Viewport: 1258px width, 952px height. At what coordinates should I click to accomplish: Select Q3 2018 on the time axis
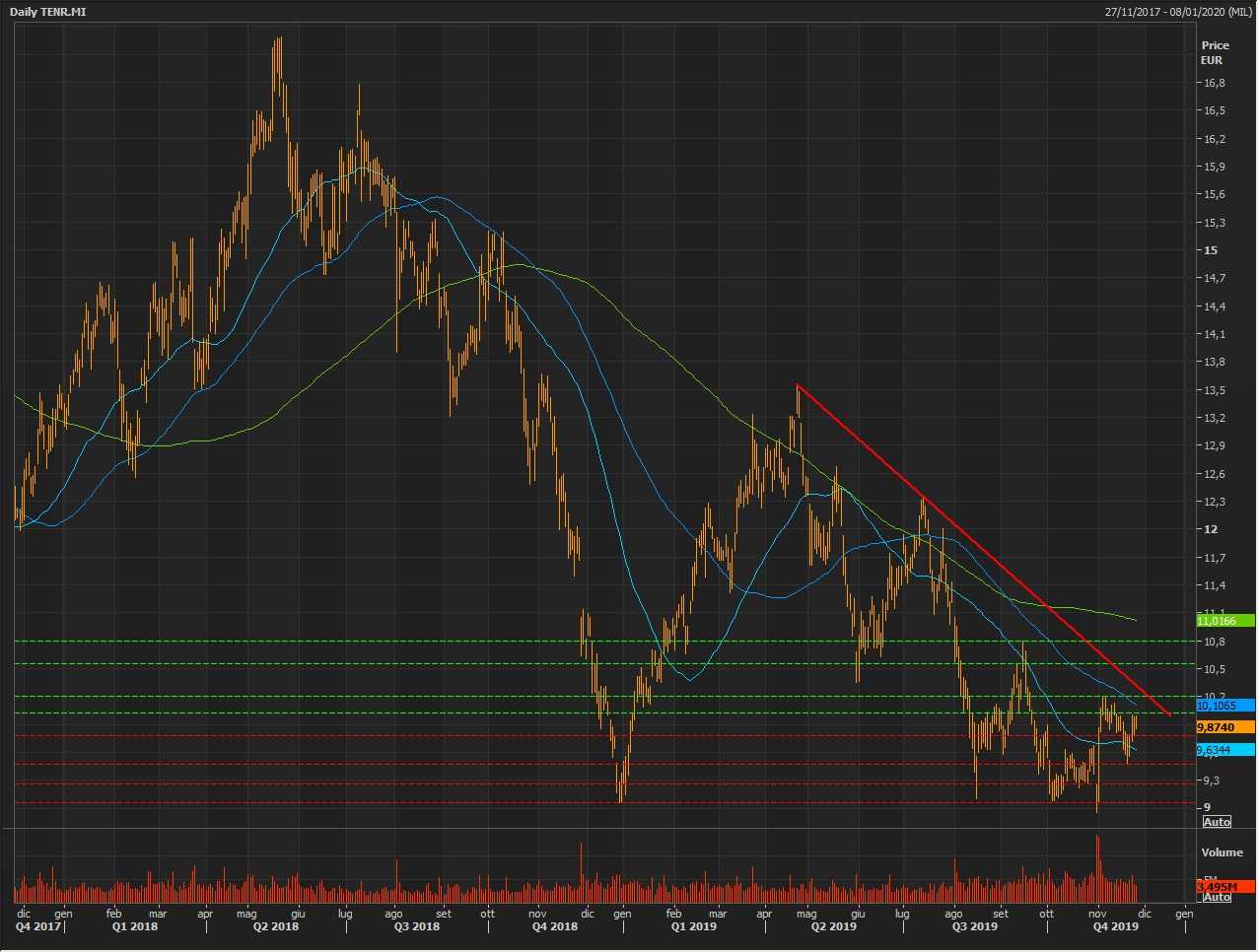417,926
